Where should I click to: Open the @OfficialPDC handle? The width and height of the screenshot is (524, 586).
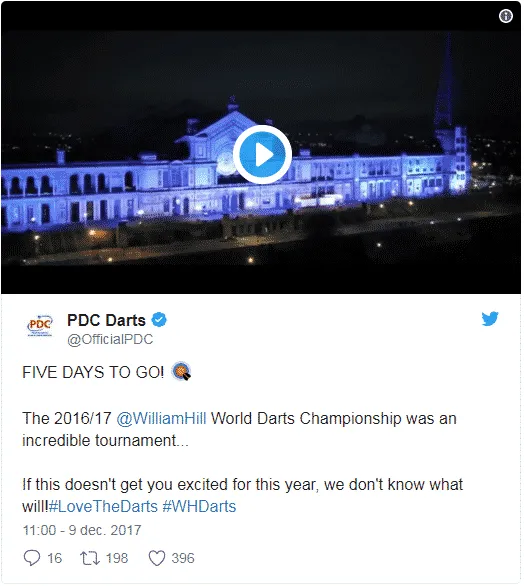(x=110, y=339)
